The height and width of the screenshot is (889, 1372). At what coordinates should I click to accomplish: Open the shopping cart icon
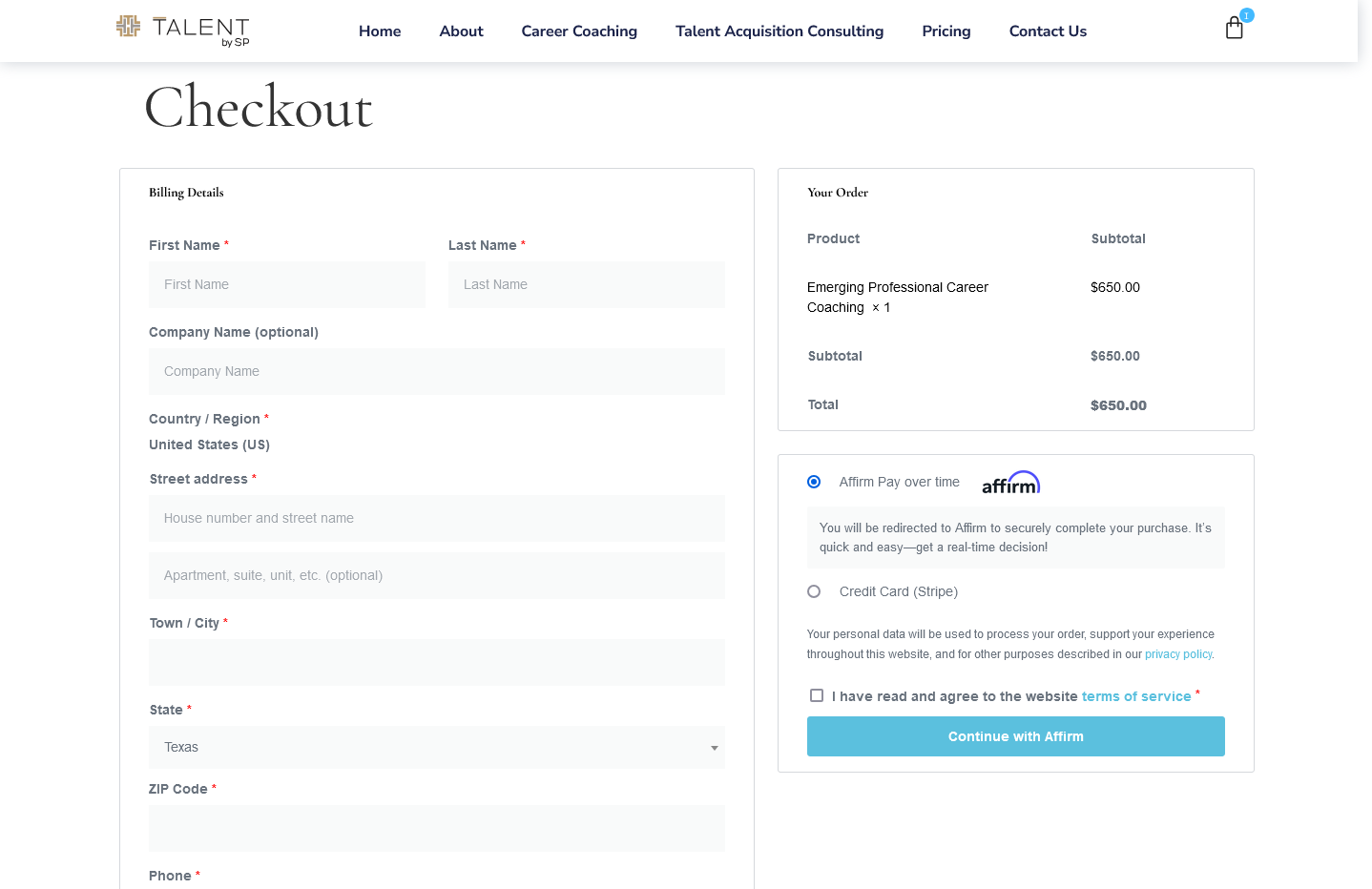tap(1234, 29)
